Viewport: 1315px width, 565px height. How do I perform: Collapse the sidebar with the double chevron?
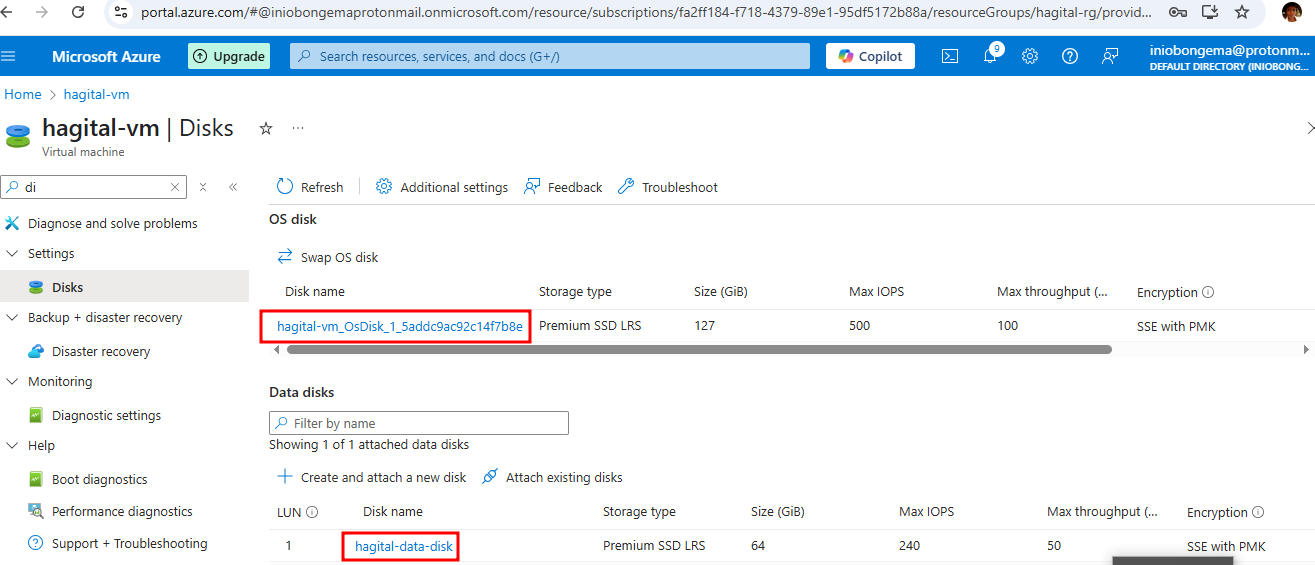233,187
